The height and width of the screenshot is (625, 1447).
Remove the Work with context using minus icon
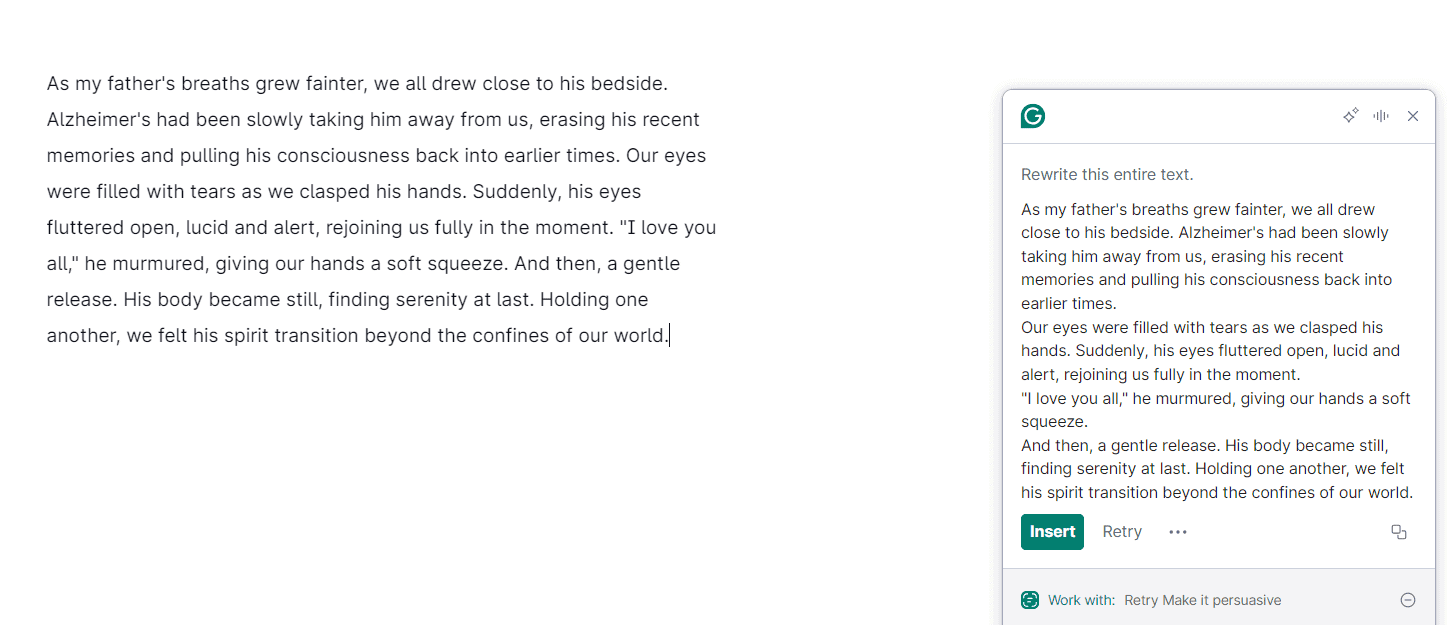[1408, 600]
